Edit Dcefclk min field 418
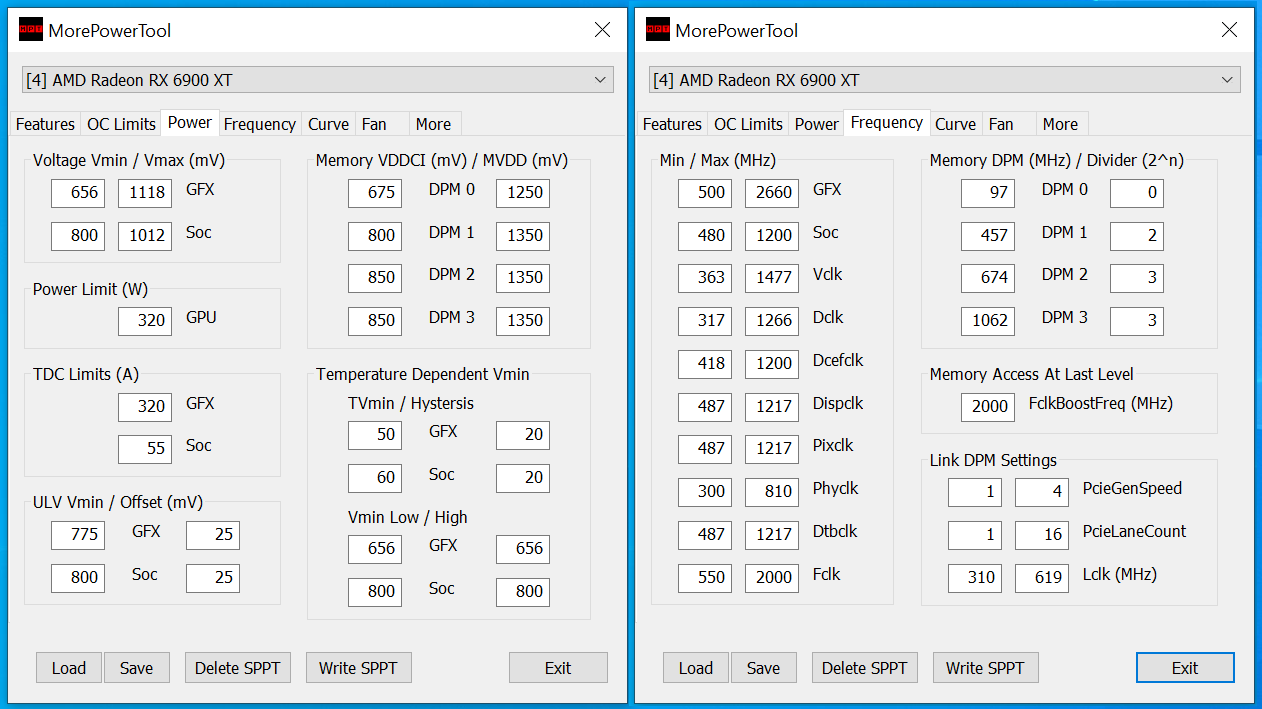Screen dimensions: 1262x709 (705, 364)
